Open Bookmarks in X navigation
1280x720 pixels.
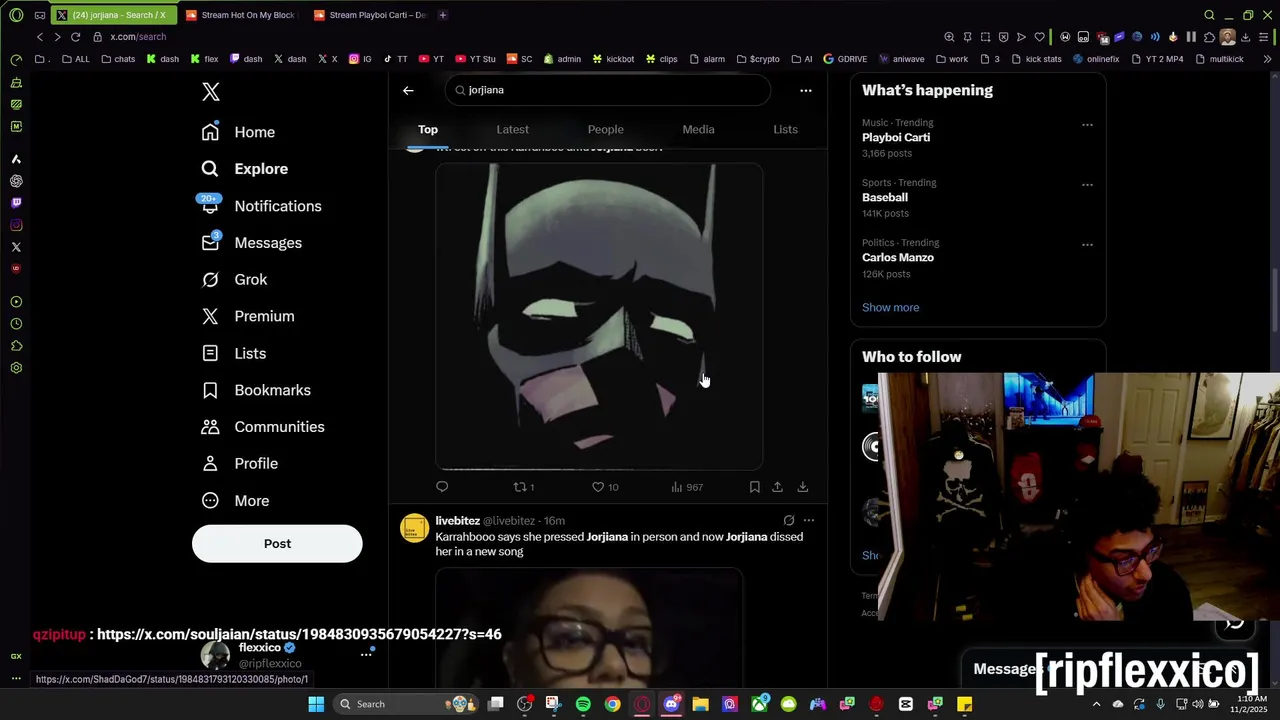point(256,390)
